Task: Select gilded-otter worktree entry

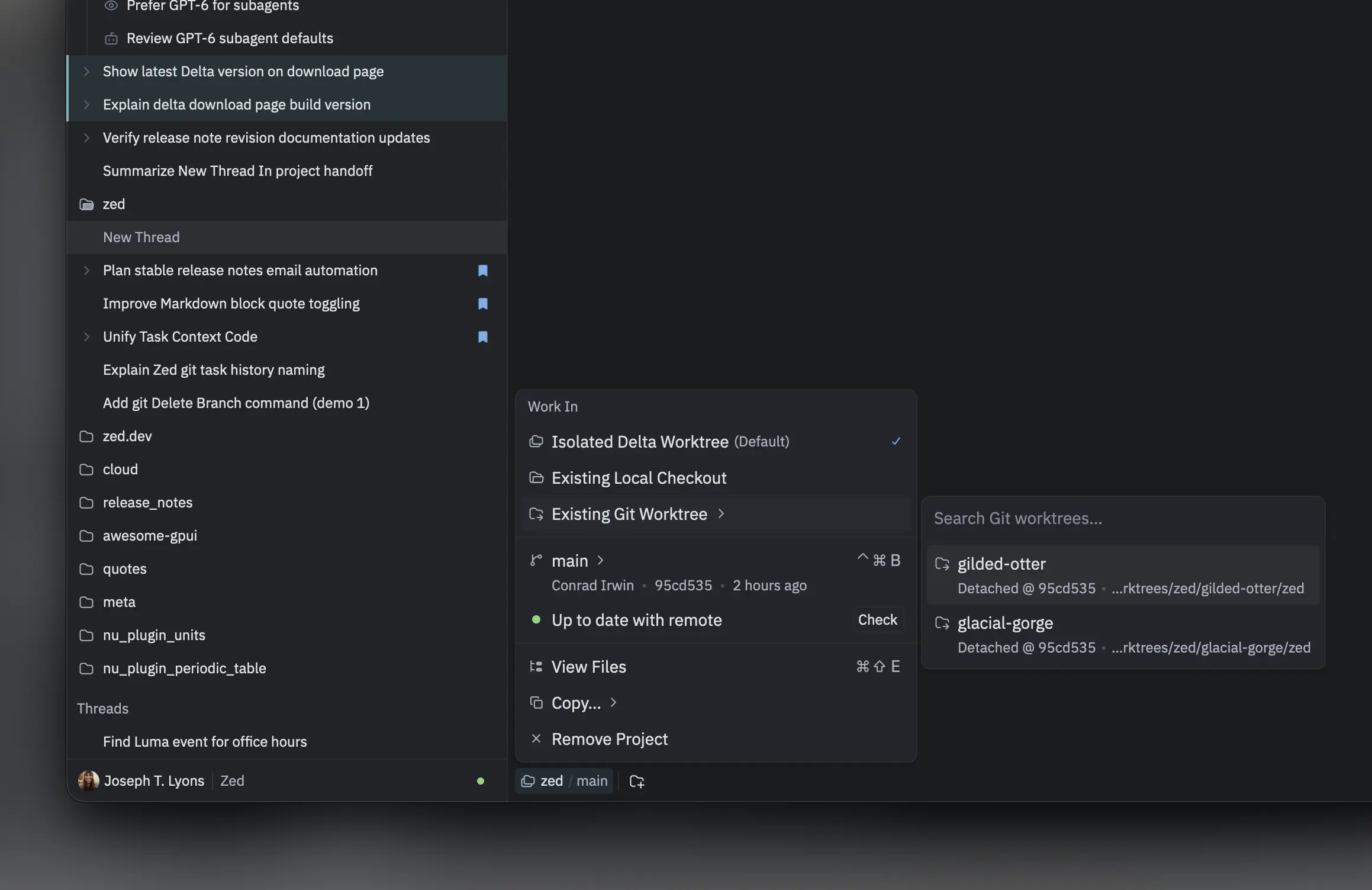Action: click(1123, 575)
